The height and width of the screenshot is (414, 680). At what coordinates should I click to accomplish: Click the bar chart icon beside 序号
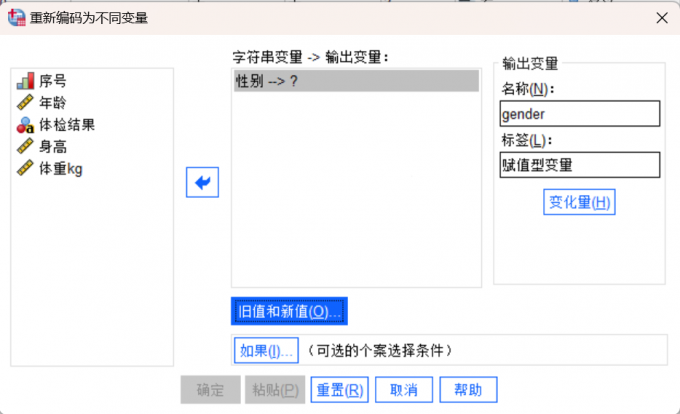25,81
